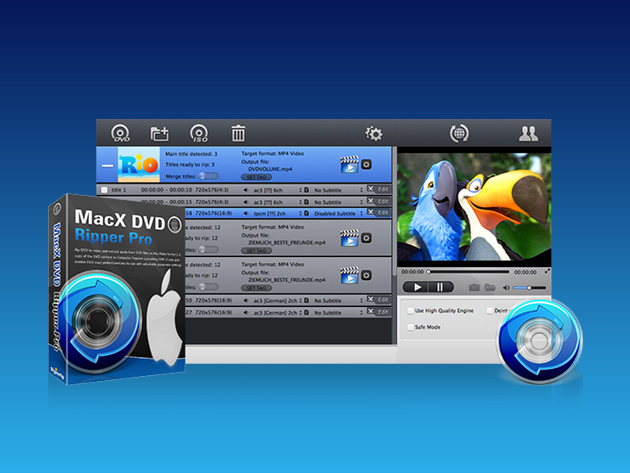Enable the Safe Mode checkbox
The height and width of the screenshot is (473, 630).
tap(408, 327)
